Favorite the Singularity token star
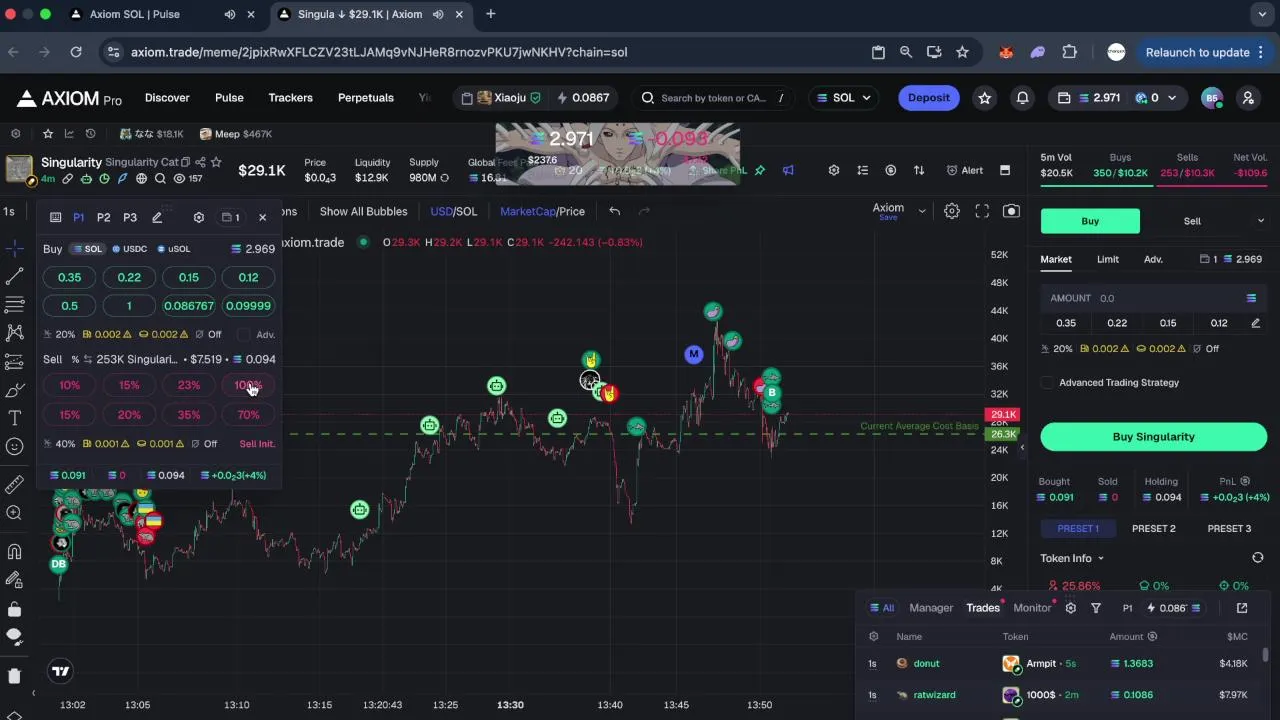This screenshot has height=720, width=1280. (x=216, y=162)
